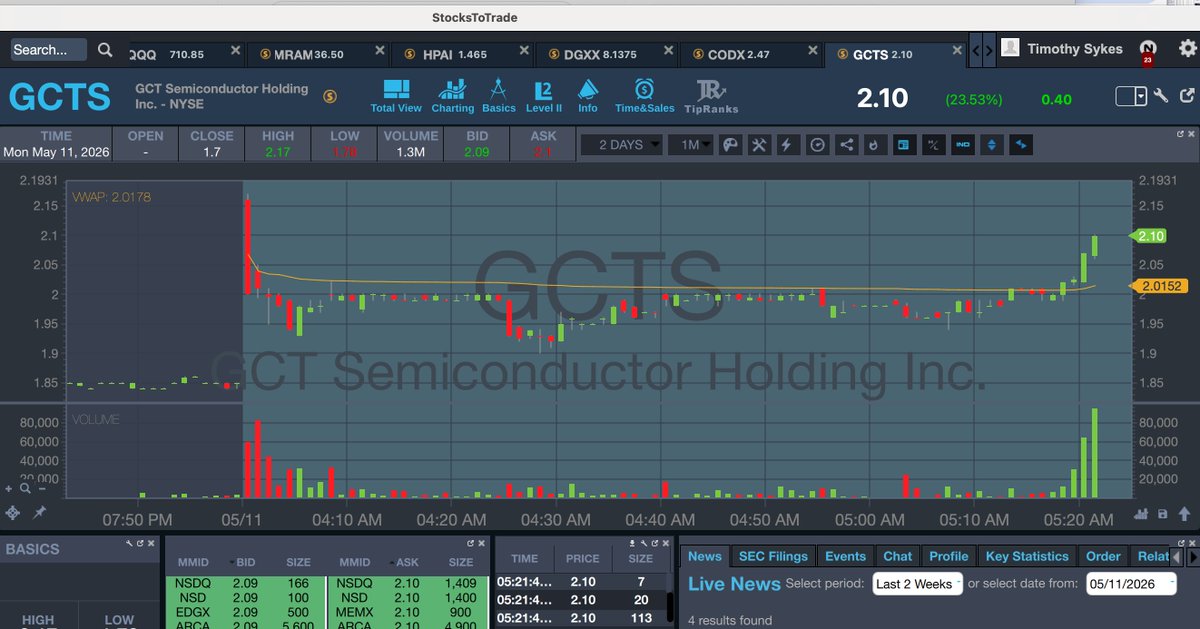The width and height of the screenshot is (1200, 629).
Task: Sort by BID column arrow
Action: (x=233, y=562)
